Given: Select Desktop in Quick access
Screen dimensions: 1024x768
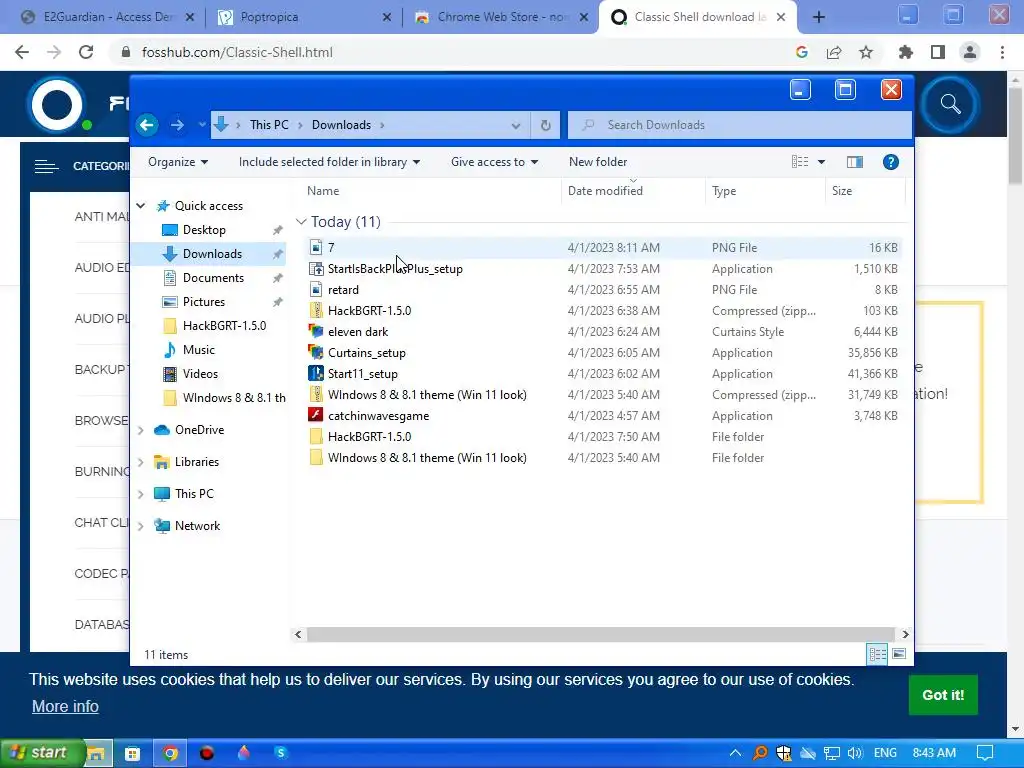Looking at the screenshot, I should tap(204, 230).
